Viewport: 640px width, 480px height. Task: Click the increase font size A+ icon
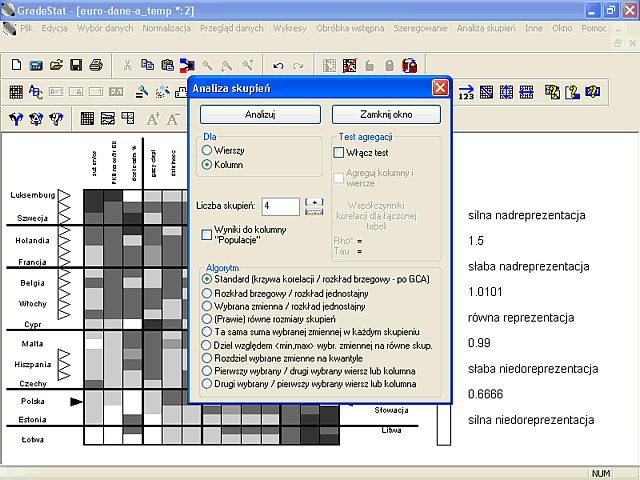pos(153,119)
